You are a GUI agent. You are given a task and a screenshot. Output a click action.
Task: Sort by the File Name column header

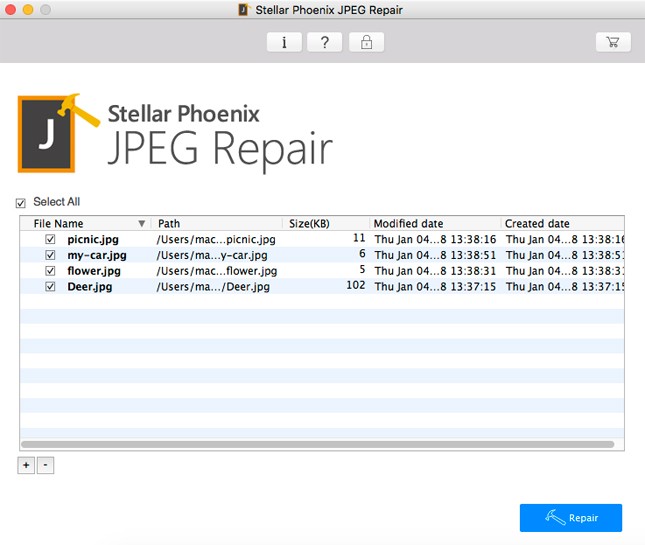pyautogui.click(x=85, y=223)
